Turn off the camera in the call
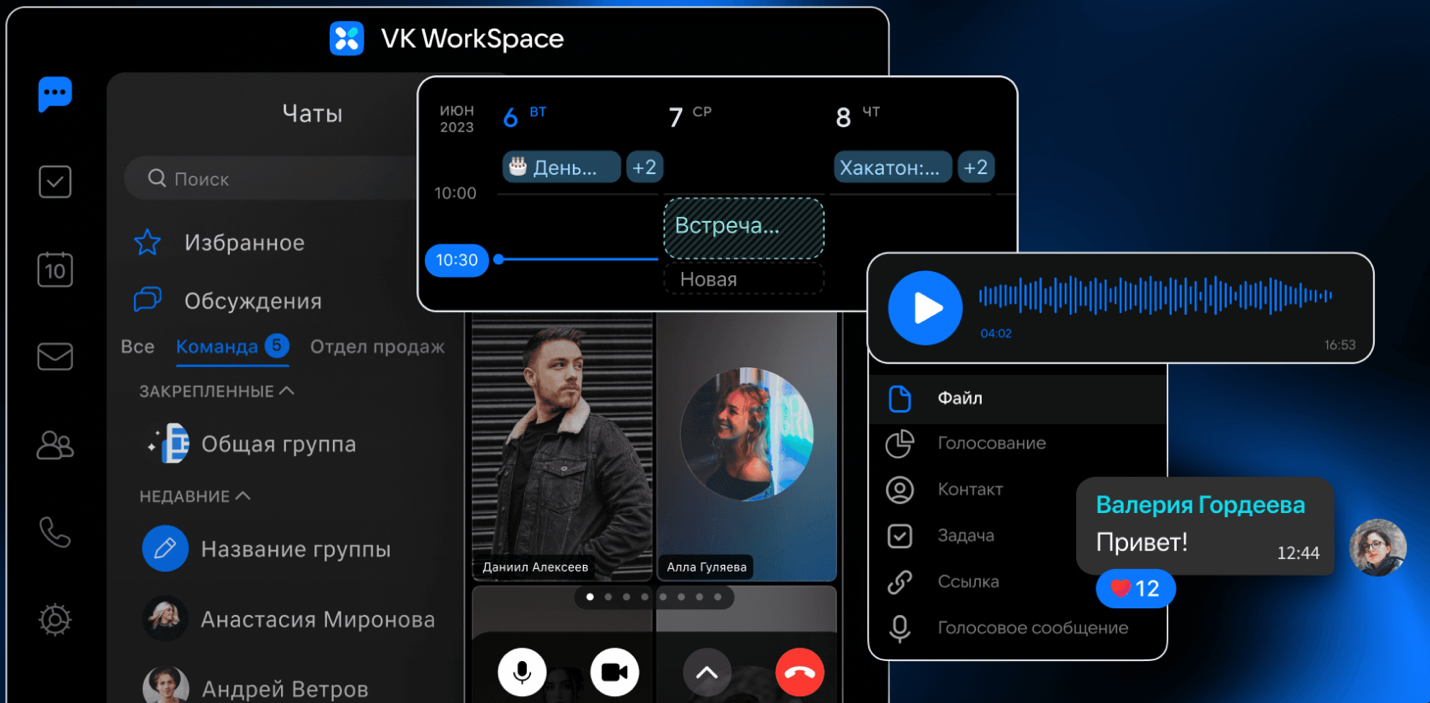 (614, 671)
